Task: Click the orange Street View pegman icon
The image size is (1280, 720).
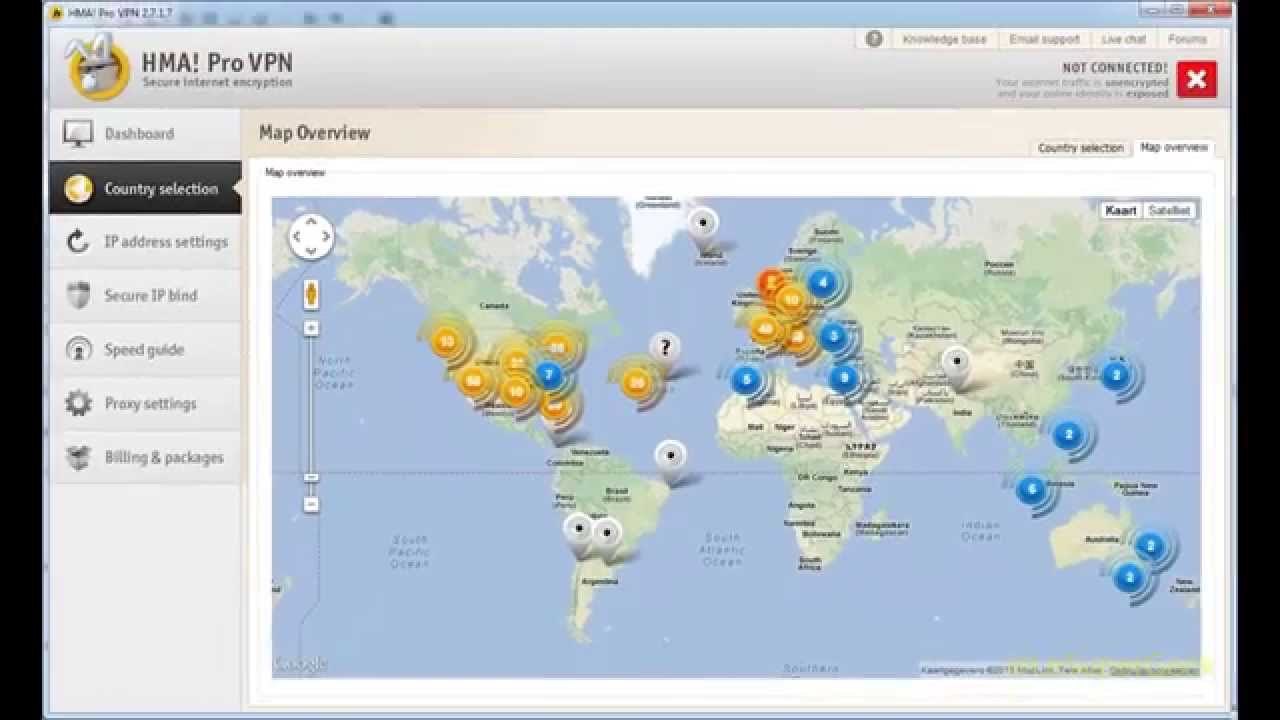Action: pyautogui.click(x=311, y=294)
